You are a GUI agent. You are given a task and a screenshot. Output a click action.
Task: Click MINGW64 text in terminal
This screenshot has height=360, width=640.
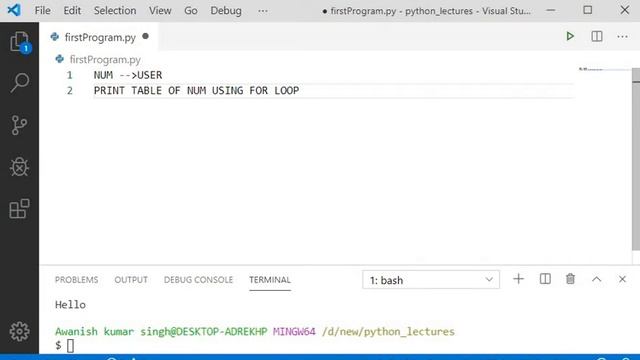pos(294,331)
